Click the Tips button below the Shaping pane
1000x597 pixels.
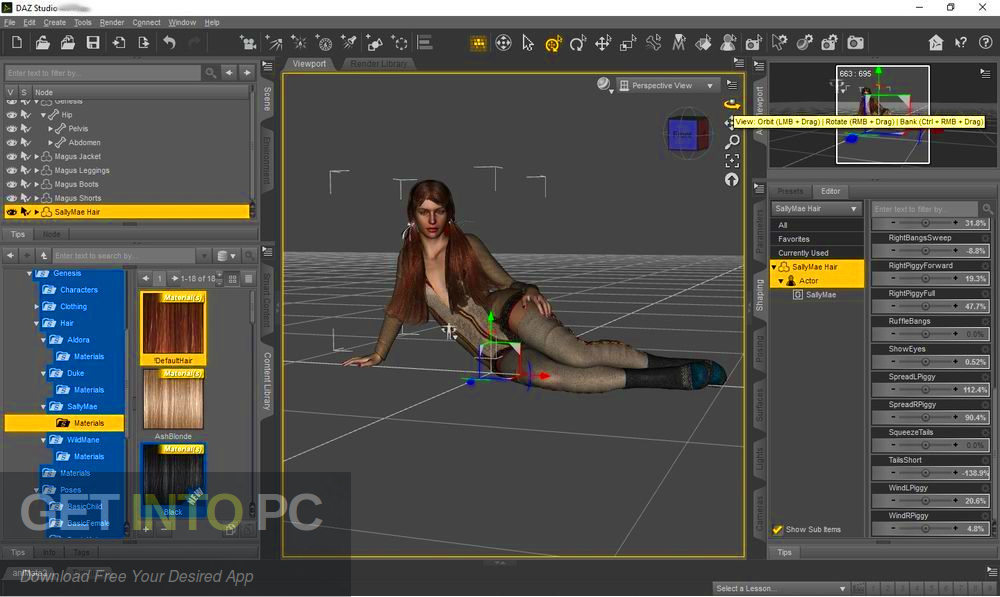[x=784, y=552]
